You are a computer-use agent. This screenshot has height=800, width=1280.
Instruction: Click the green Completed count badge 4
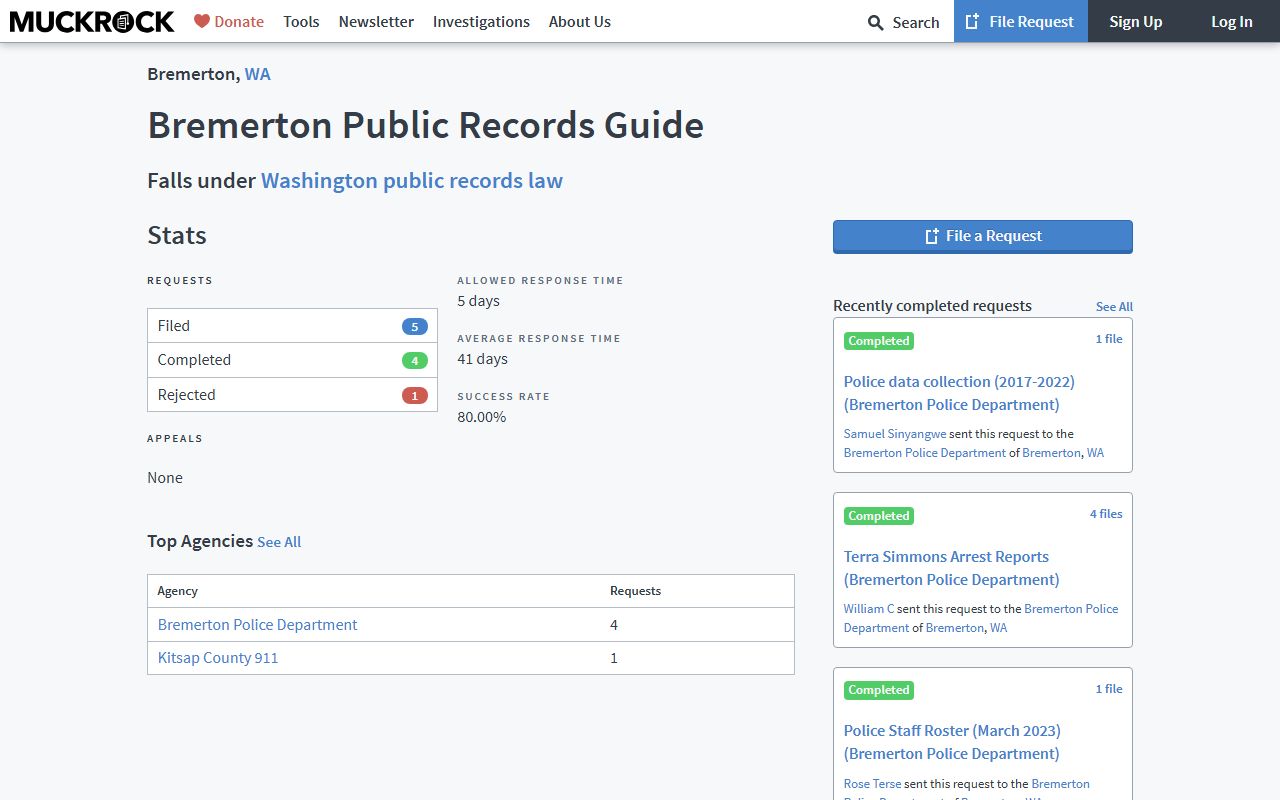(x=415, y=361)
